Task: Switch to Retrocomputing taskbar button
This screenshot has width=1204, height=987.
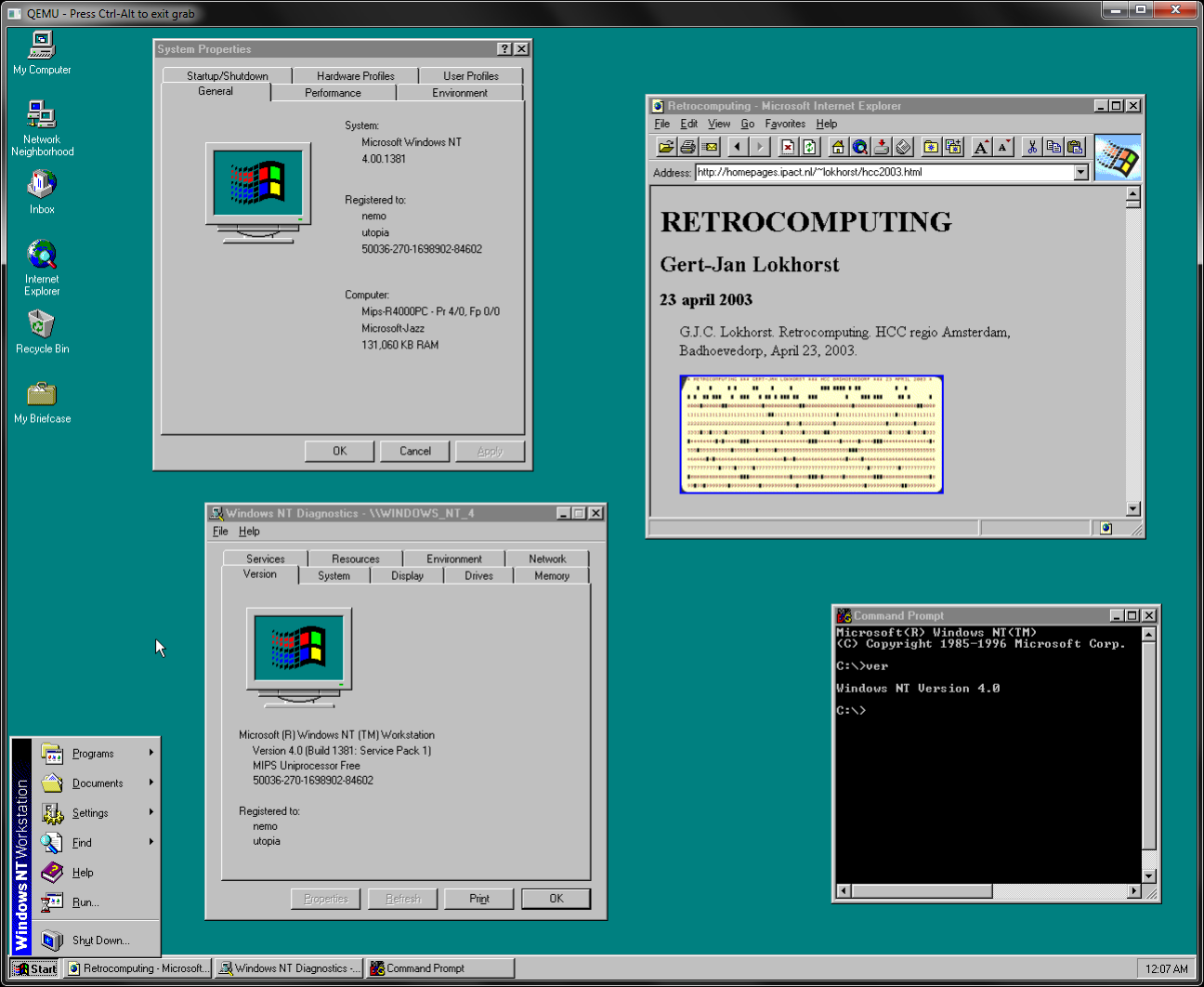Action: point(137,968)
